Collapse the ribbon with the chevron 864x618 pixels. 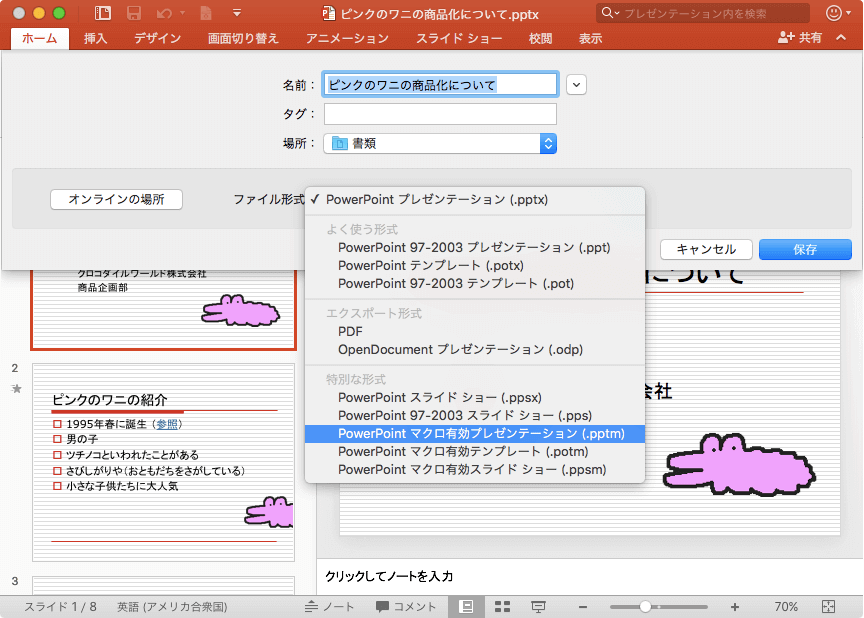point(841,37)
